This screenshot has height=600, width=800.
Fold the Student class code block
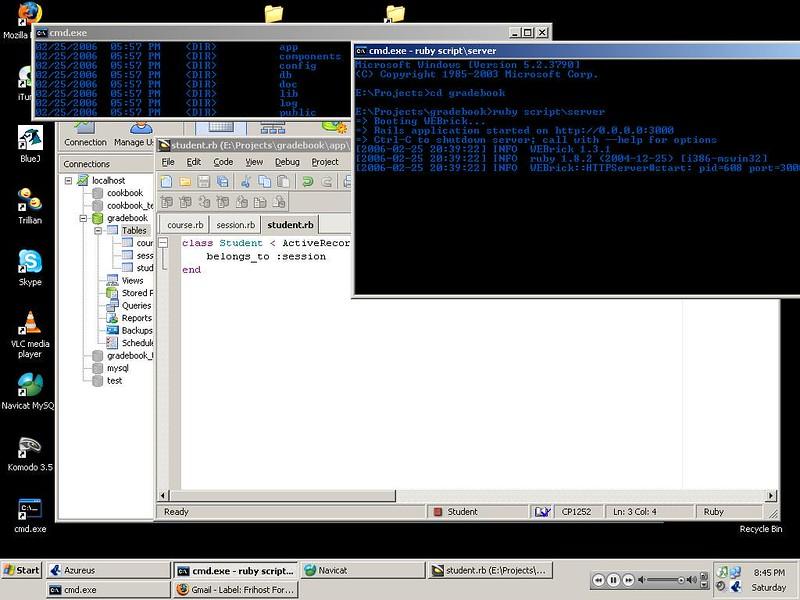click(163, 244)
